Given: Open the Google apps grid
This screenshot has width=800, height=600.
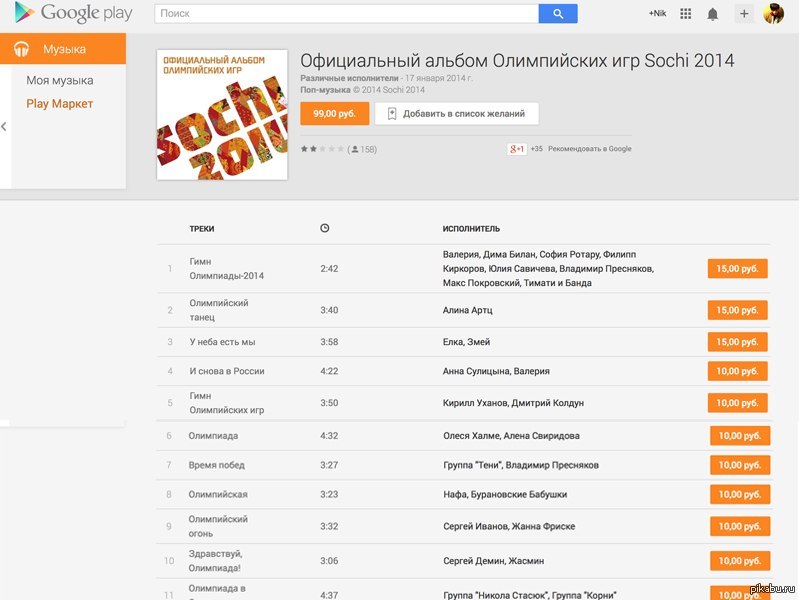Looking at the screenshot, I should click(686, 14).
